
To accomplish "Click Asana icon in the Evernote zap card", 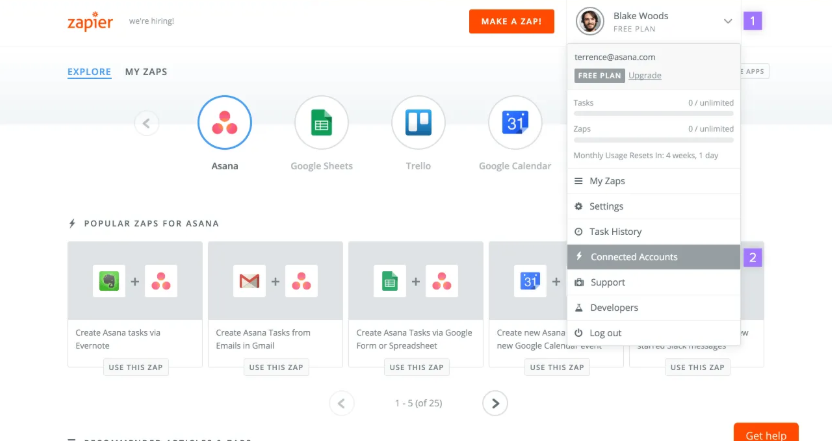I will pyautogui.click(x=161, y=281).
